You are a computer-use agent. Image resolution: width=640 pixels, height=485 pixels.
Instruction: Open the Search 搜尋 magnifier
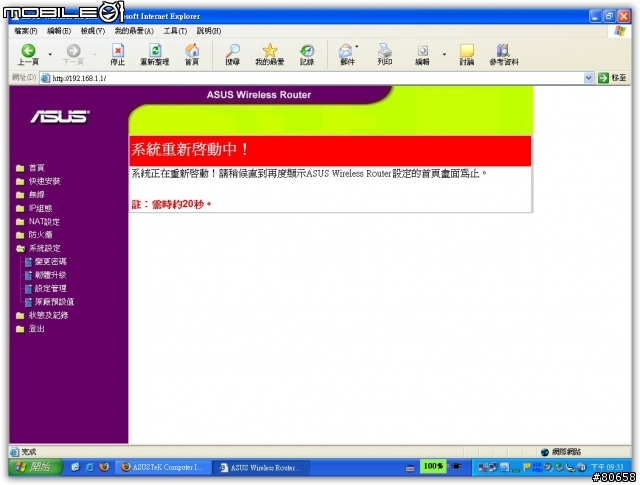coord(233,55)
